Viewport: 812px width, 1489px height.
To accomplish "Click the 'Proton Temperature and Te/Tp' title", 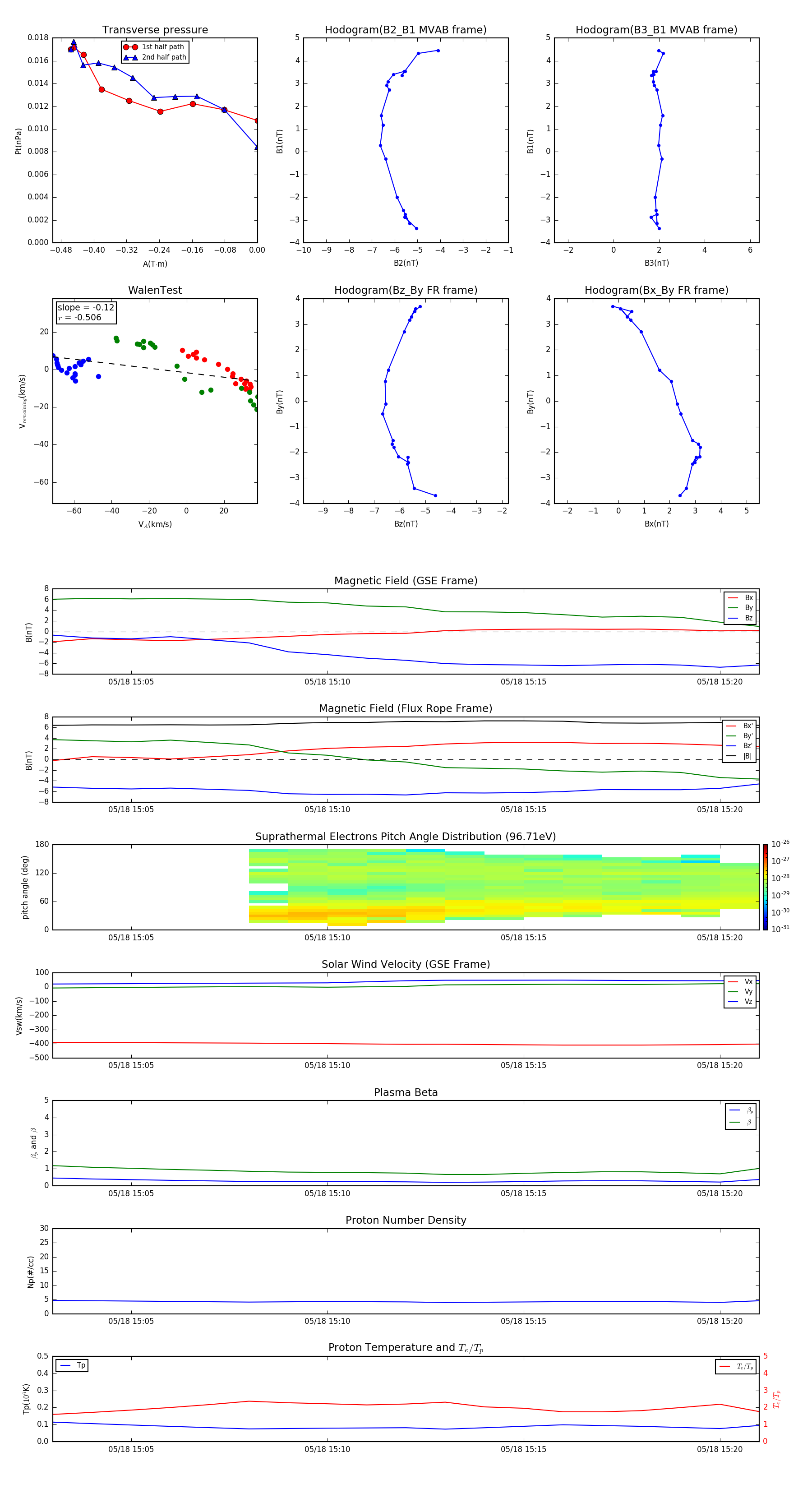I will (x=406, y=1347).
